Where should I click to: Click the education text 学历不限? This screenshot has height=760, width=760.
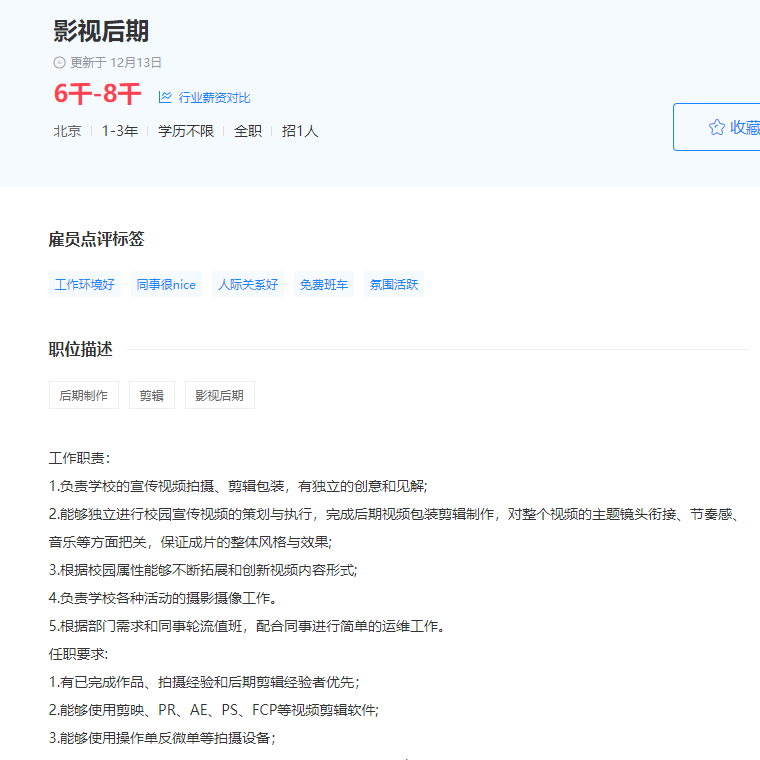(x=186, y=131)
